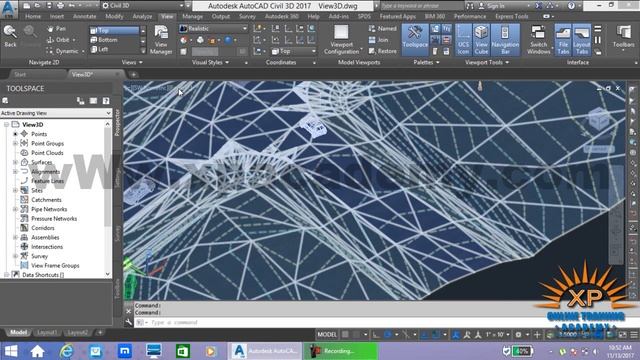Expand the Point Groups tree node

[15, 143]
